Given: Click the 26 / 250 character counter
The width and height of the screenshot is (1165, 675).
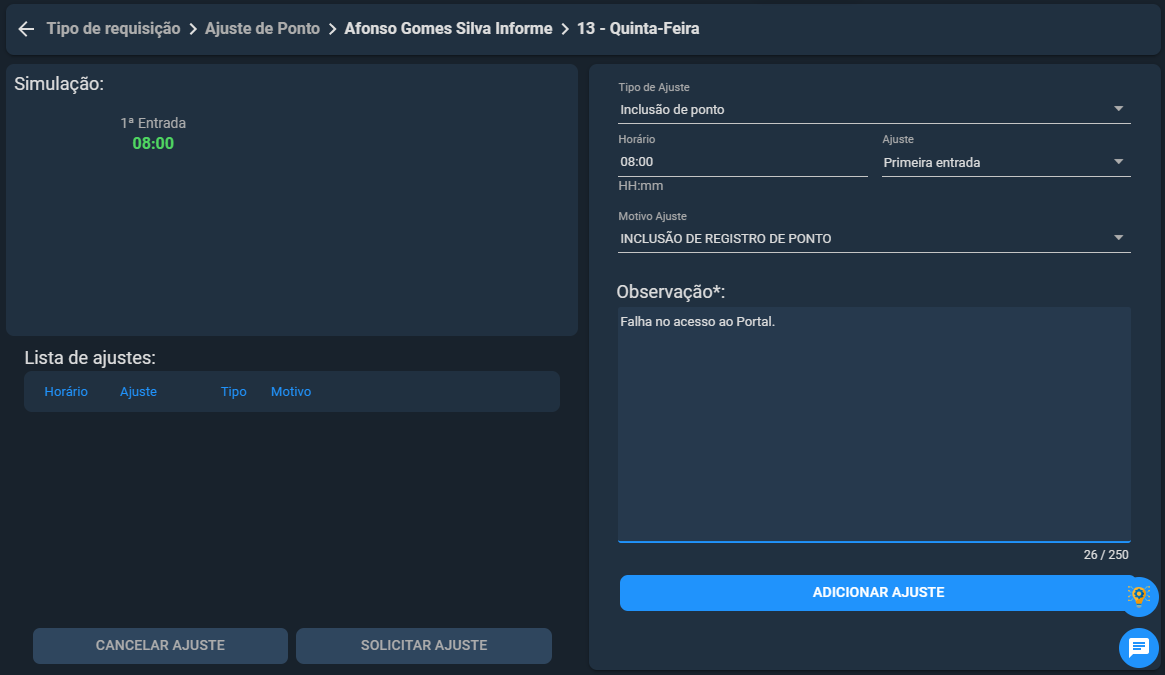Looking at the screenshot, I should click(x=1106, y=555).
